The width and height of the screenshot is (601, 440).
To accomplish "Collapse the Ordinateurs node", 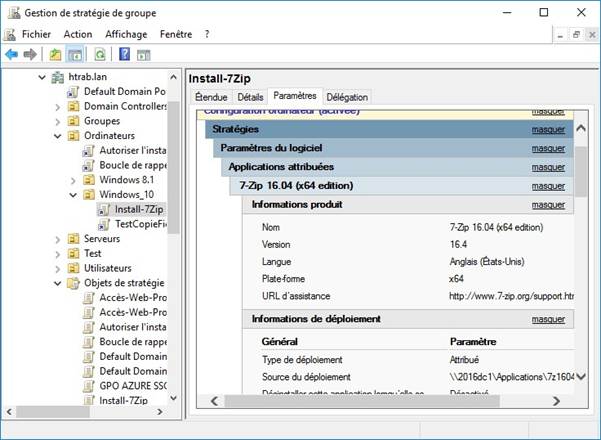I will tap(57, 136).
